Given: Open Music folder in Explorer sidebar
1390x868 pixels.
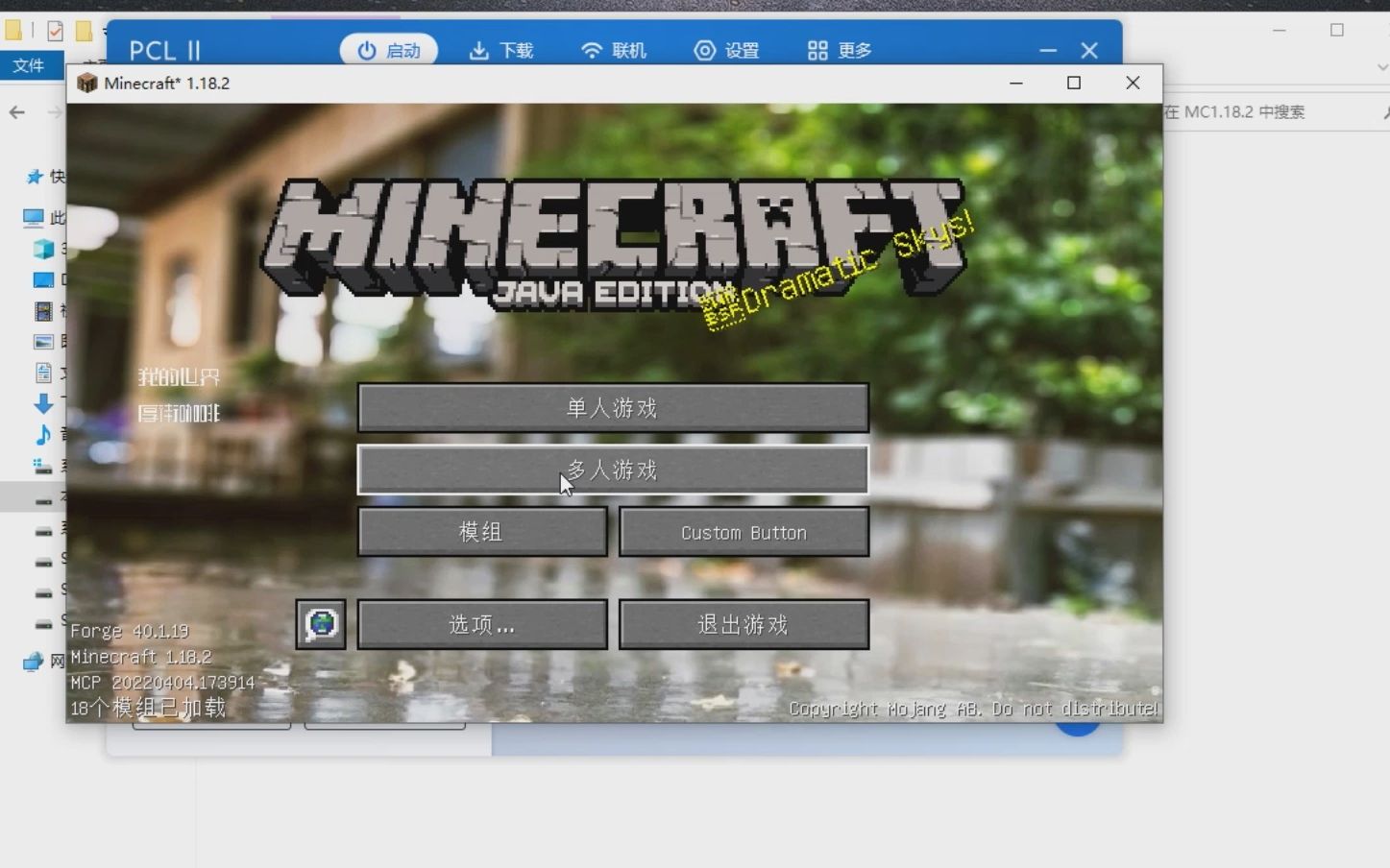Looking at the screenshot, I should click(43, 435).
